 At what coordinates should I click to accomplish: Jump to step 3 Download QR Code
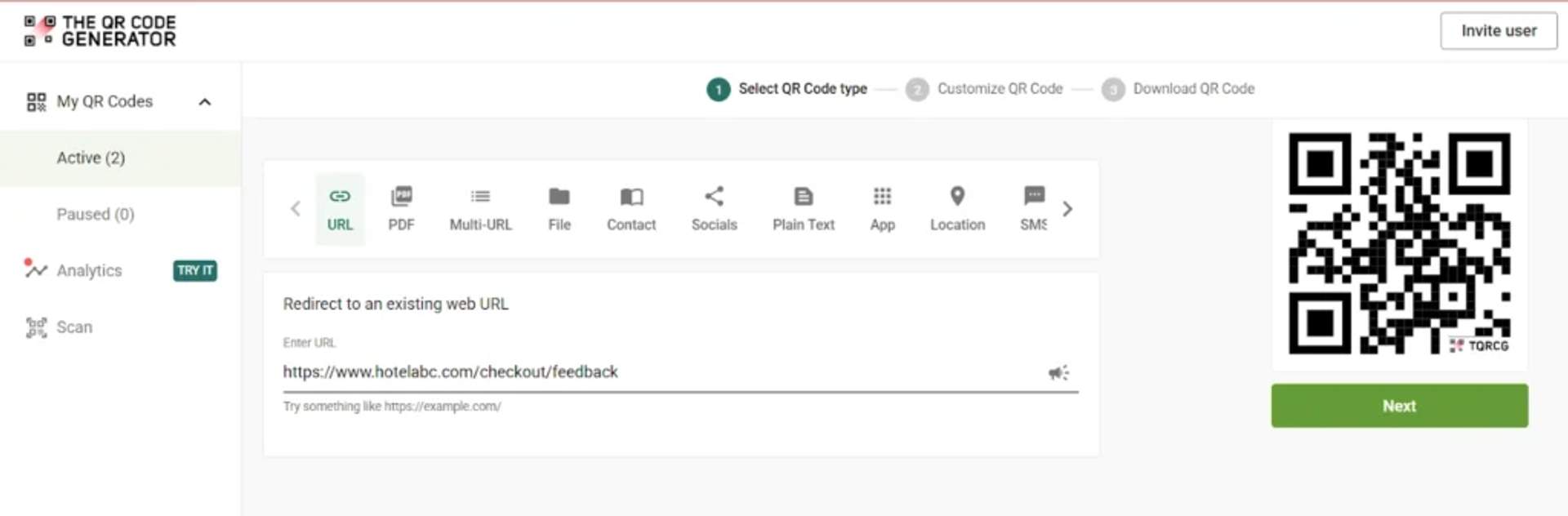1178,89
